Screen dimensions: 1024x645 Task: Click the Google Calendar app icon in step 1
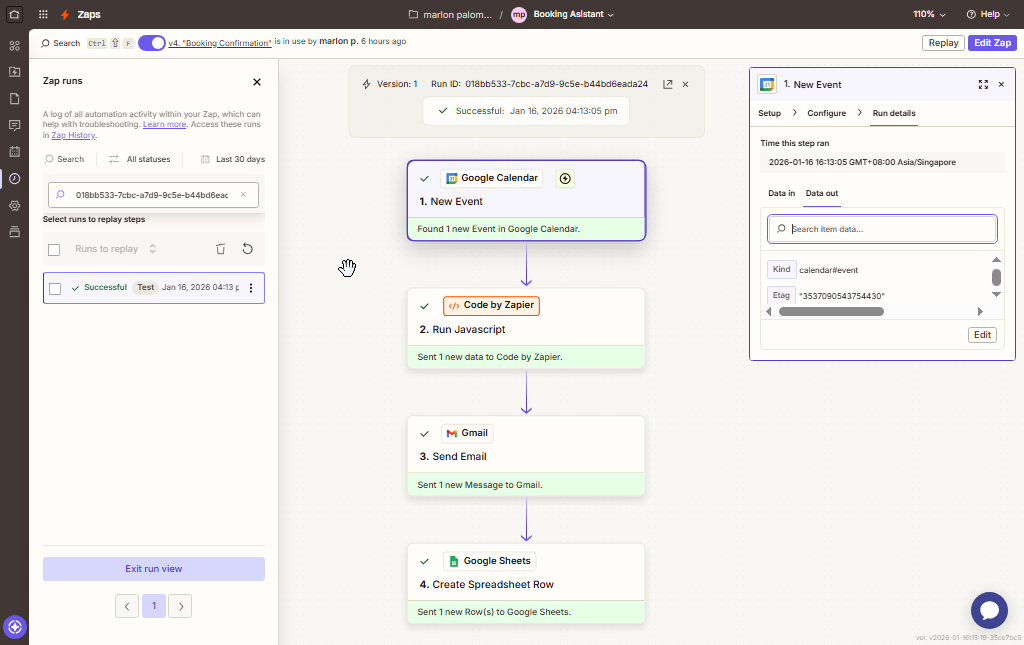(451, 178)
